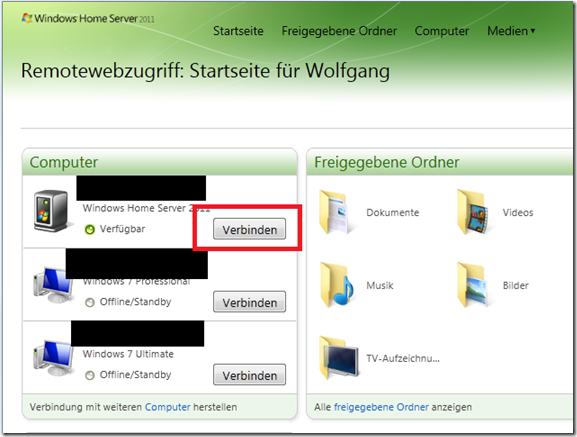Screen dimensions: 577x437
Task: Open the Bilder folder icon
Action: 473,285
